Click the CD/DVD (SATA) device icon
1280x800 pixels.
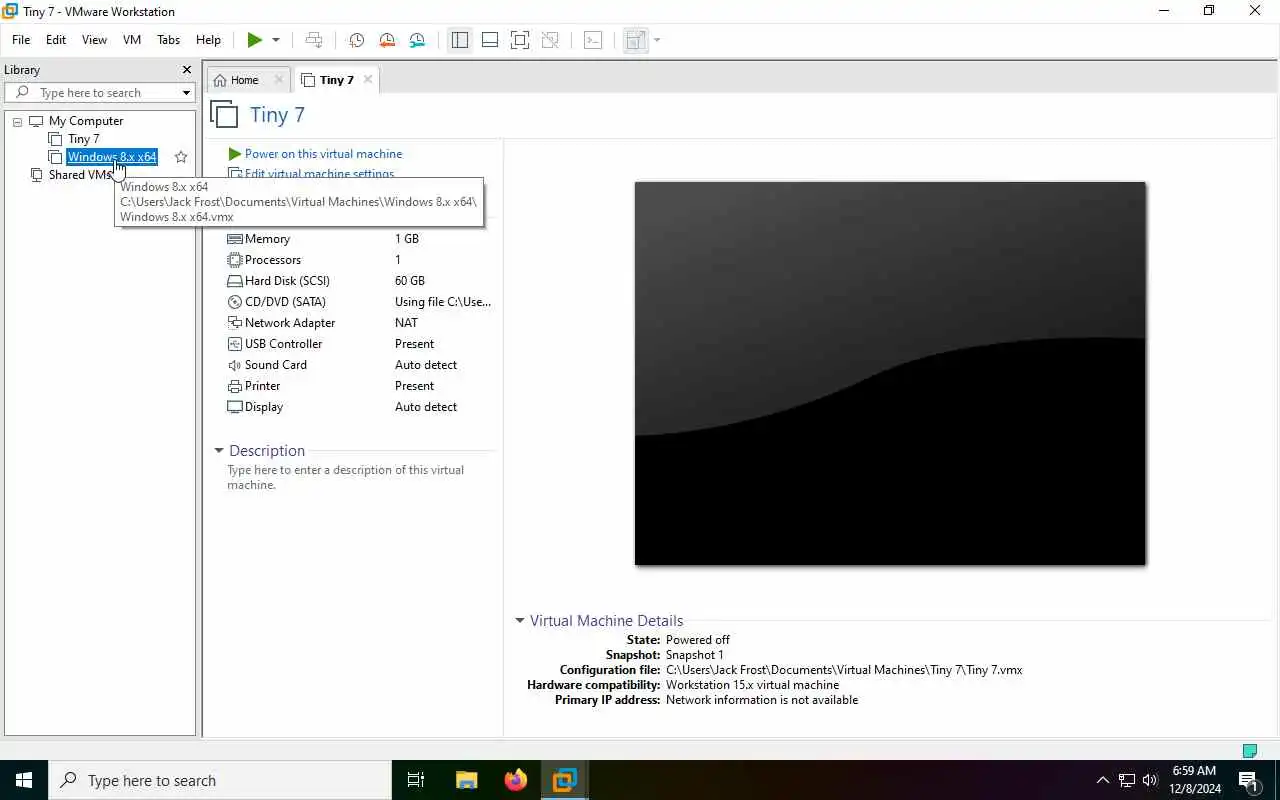pos(235,302)
